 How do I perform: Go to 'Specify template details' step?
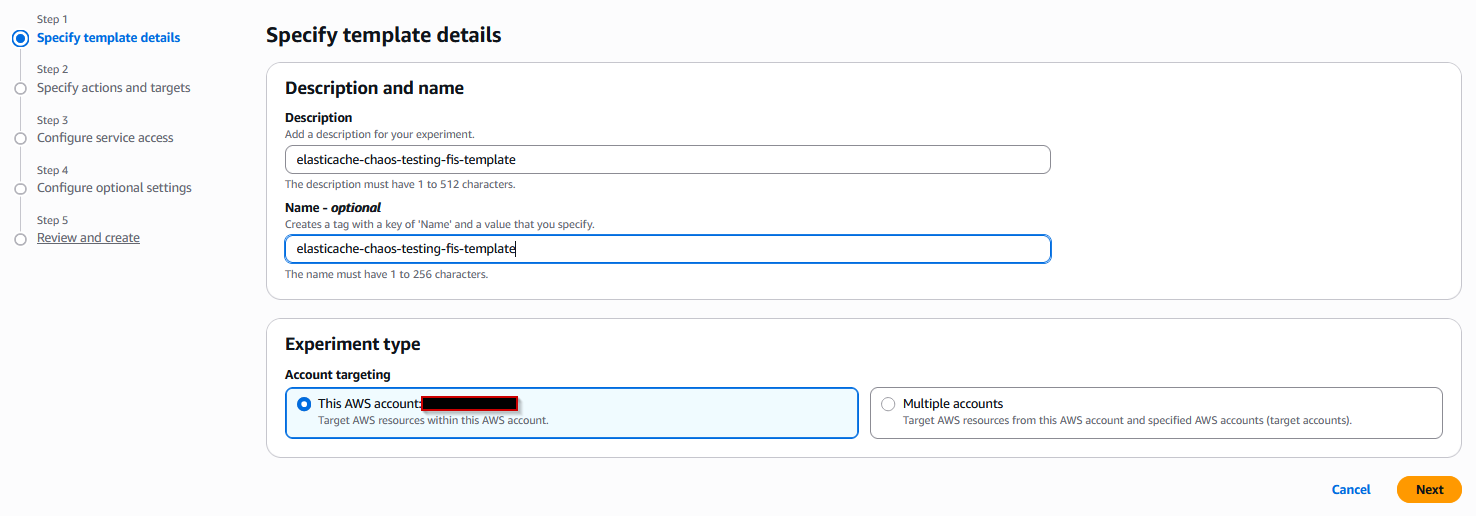click(x=108, y=38)
